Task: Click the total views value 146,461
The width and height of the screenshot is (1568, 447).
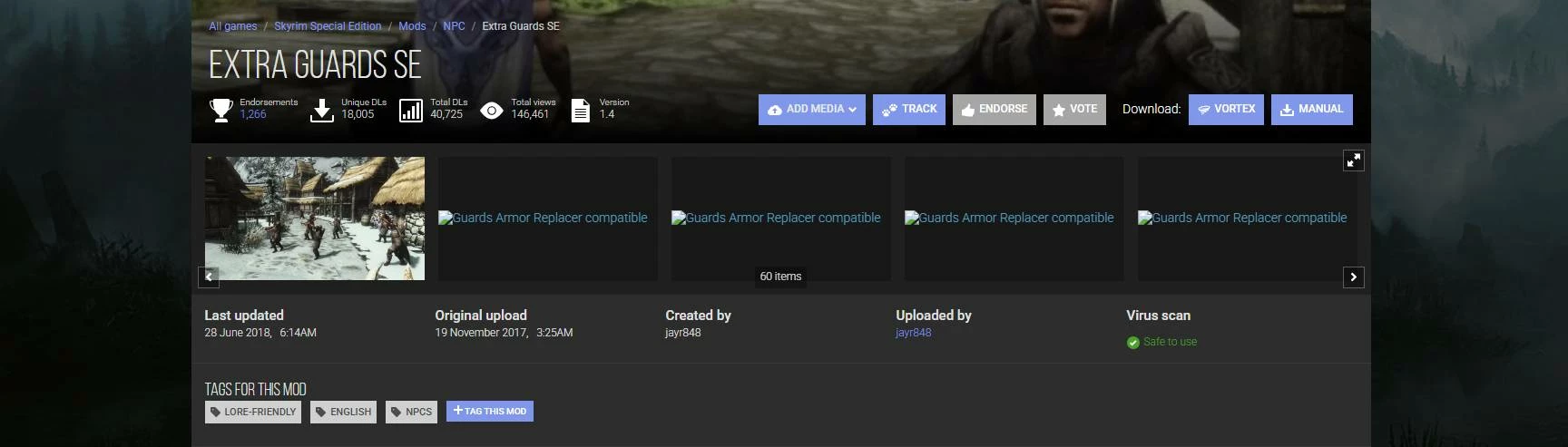Action: (x=530, y=114)
